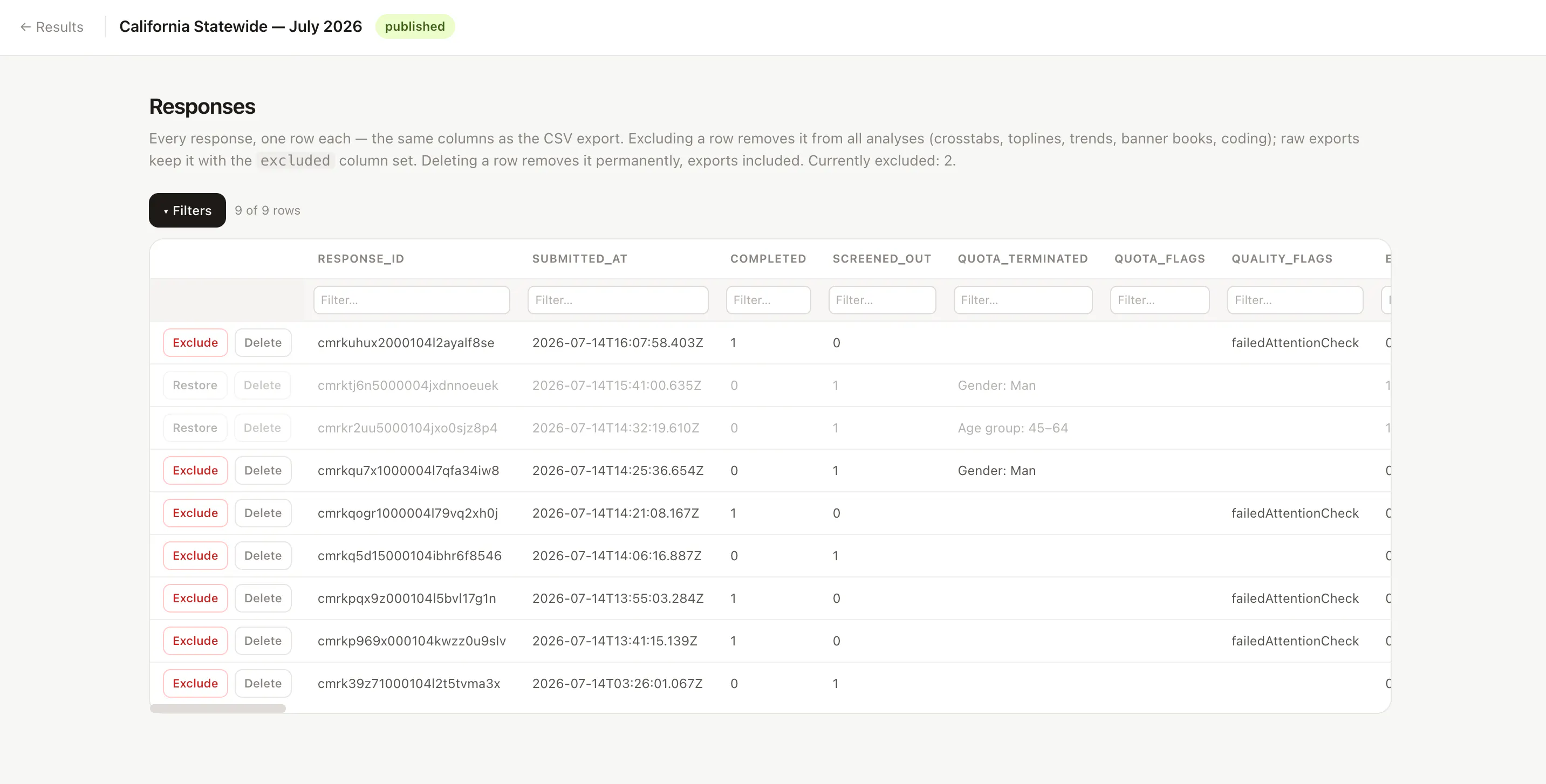
Task: Exclude response cmrkpqx9z000104l5bvl17g1n
Action: (x=195, y=598)
